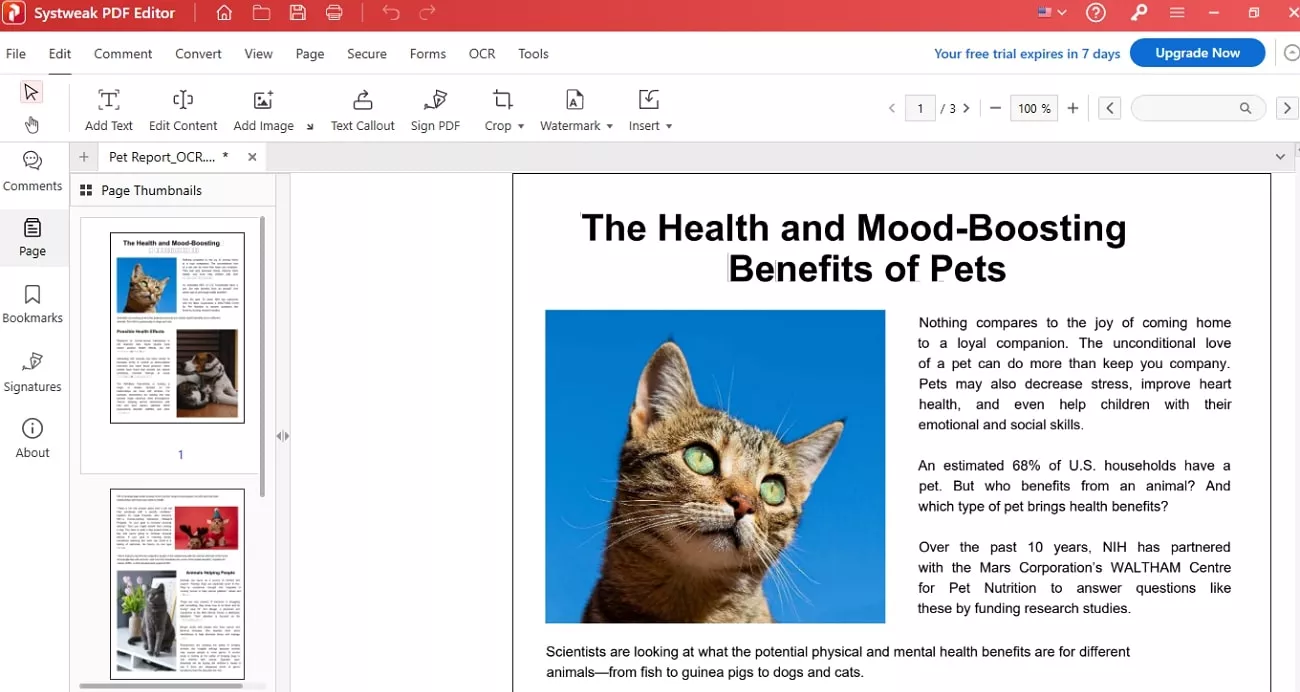Viewport: 1300px width, 692px height.
Task: Open the Sign PDF tool
Action: point(435,110)
